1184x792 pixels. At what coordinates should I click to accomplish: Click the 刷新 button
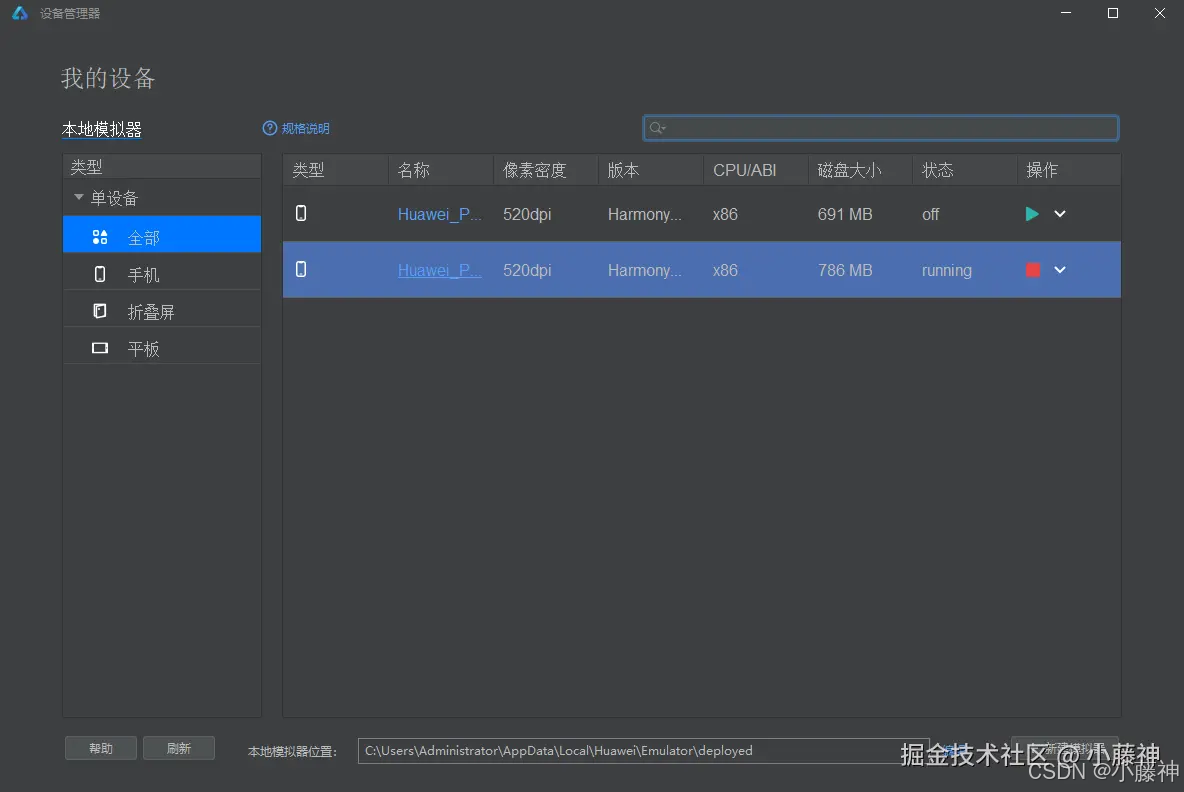pyautogui.click(x=179, y=747)
